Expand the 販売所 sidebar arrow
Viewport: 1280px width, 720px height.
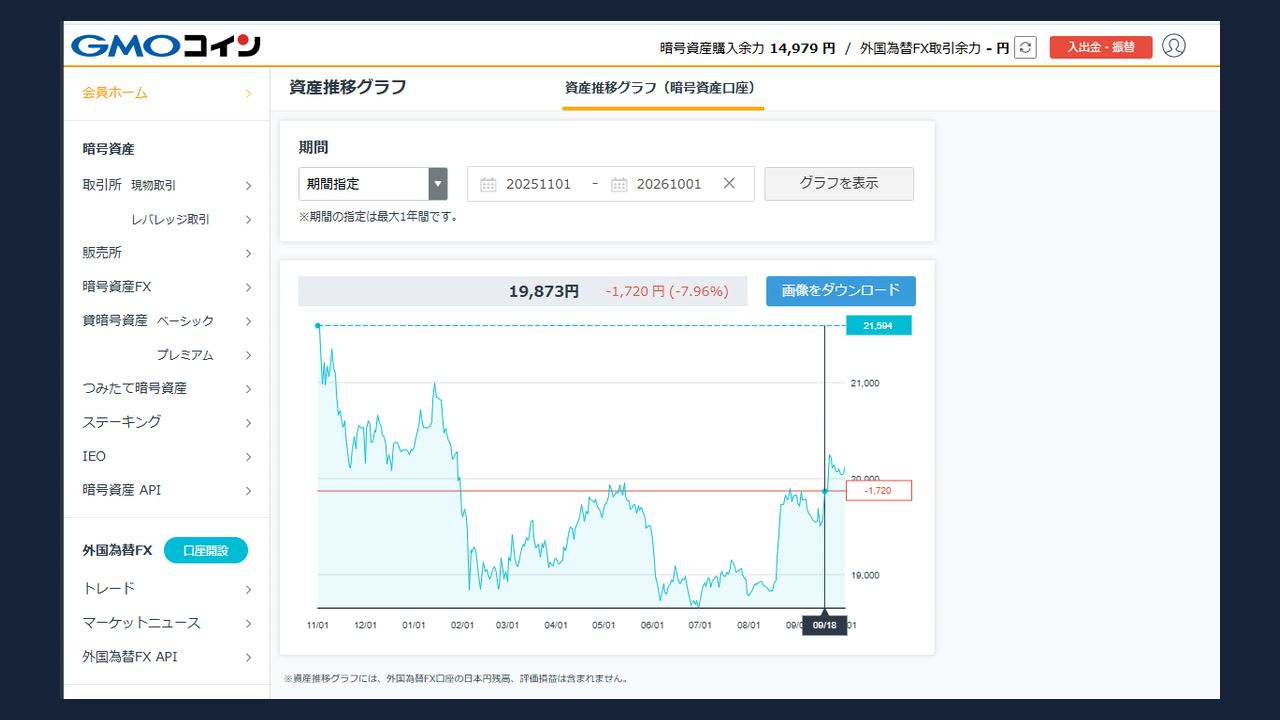[248, 254]
